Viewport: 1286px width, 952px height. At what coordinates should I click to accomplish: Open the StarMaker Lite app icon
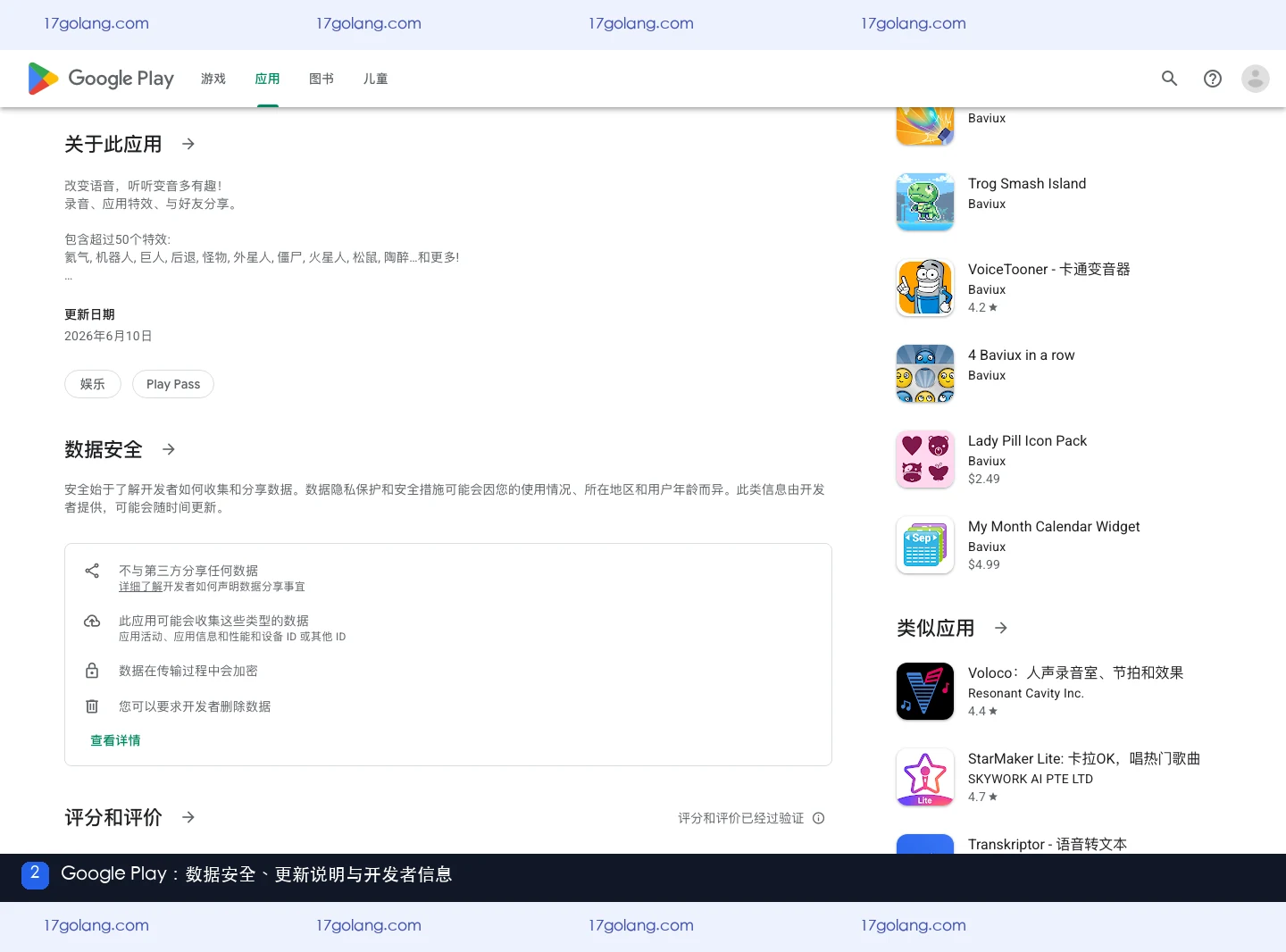[925, 777]
